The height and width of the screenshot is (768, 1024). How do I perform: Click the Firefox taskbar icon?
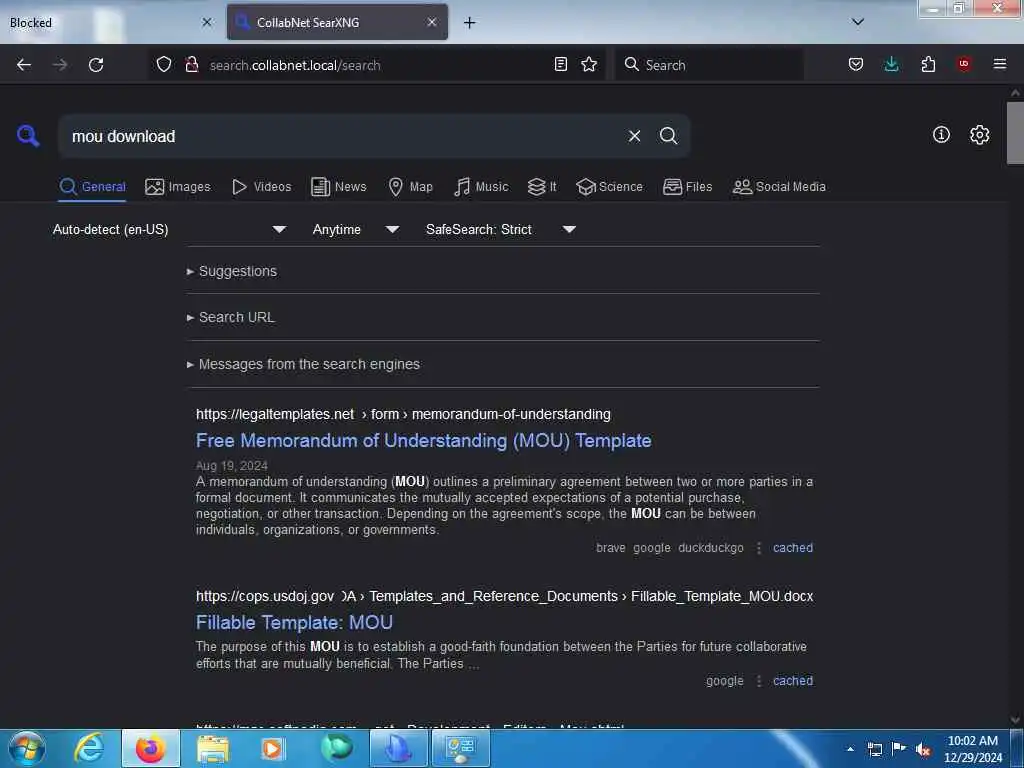pos(150,748)
